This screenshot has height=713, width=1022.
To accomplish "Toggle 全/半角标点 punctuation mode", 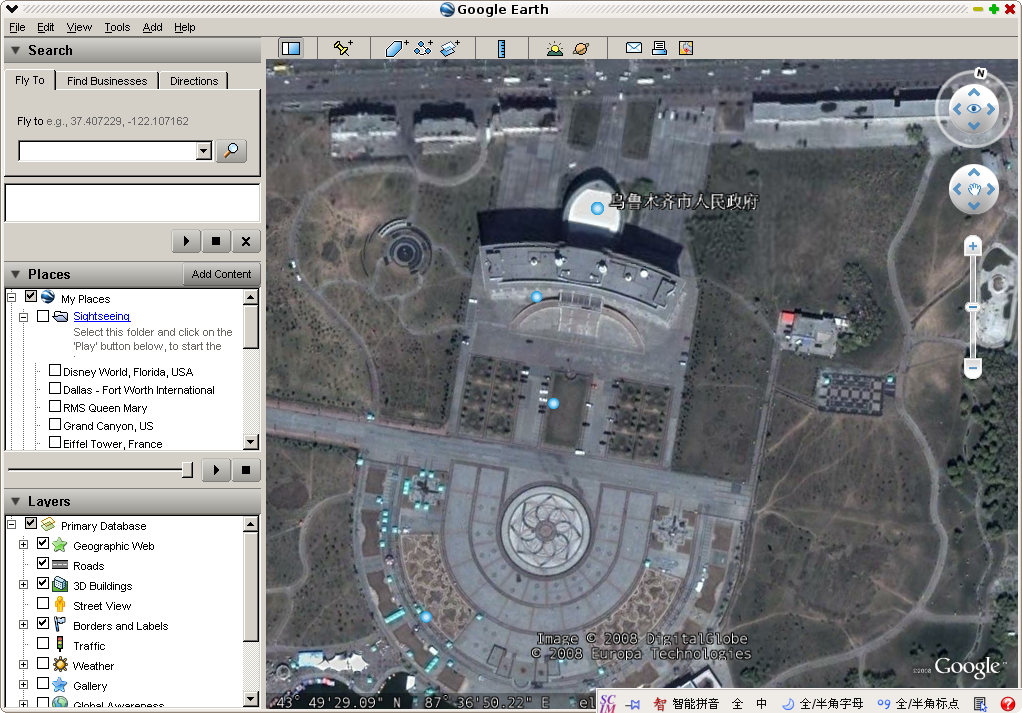I will [918, 704].
